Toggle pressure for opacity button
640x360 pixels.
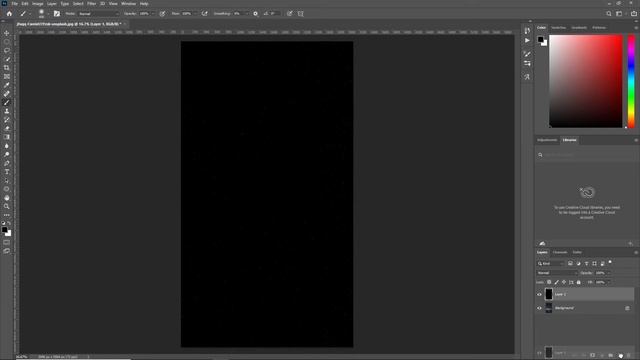(x=162, y=13)
